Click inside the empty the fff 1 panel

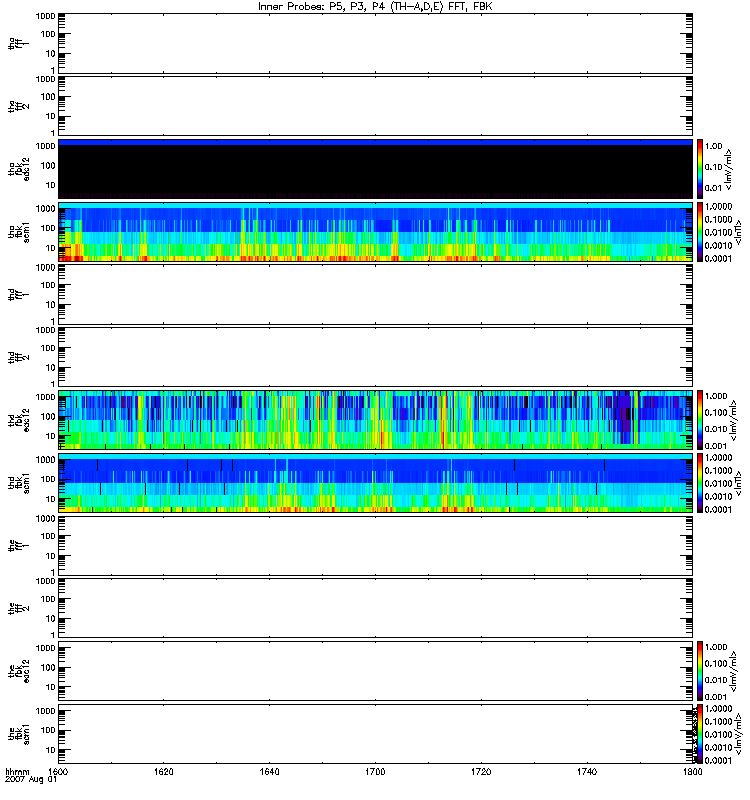point(375,545)
